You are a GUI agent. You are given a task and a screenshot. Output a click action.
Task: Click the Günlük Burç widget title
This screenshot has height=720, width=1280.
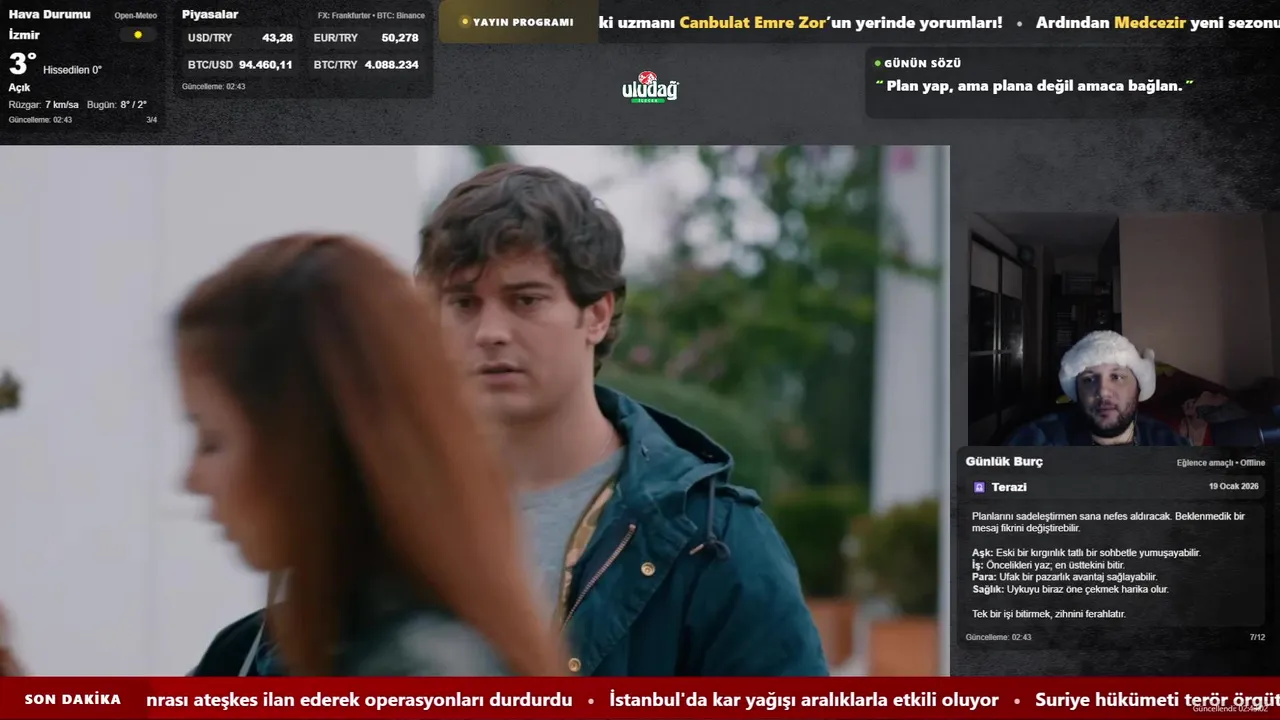pyautogui.click(x=1004, y=461)
